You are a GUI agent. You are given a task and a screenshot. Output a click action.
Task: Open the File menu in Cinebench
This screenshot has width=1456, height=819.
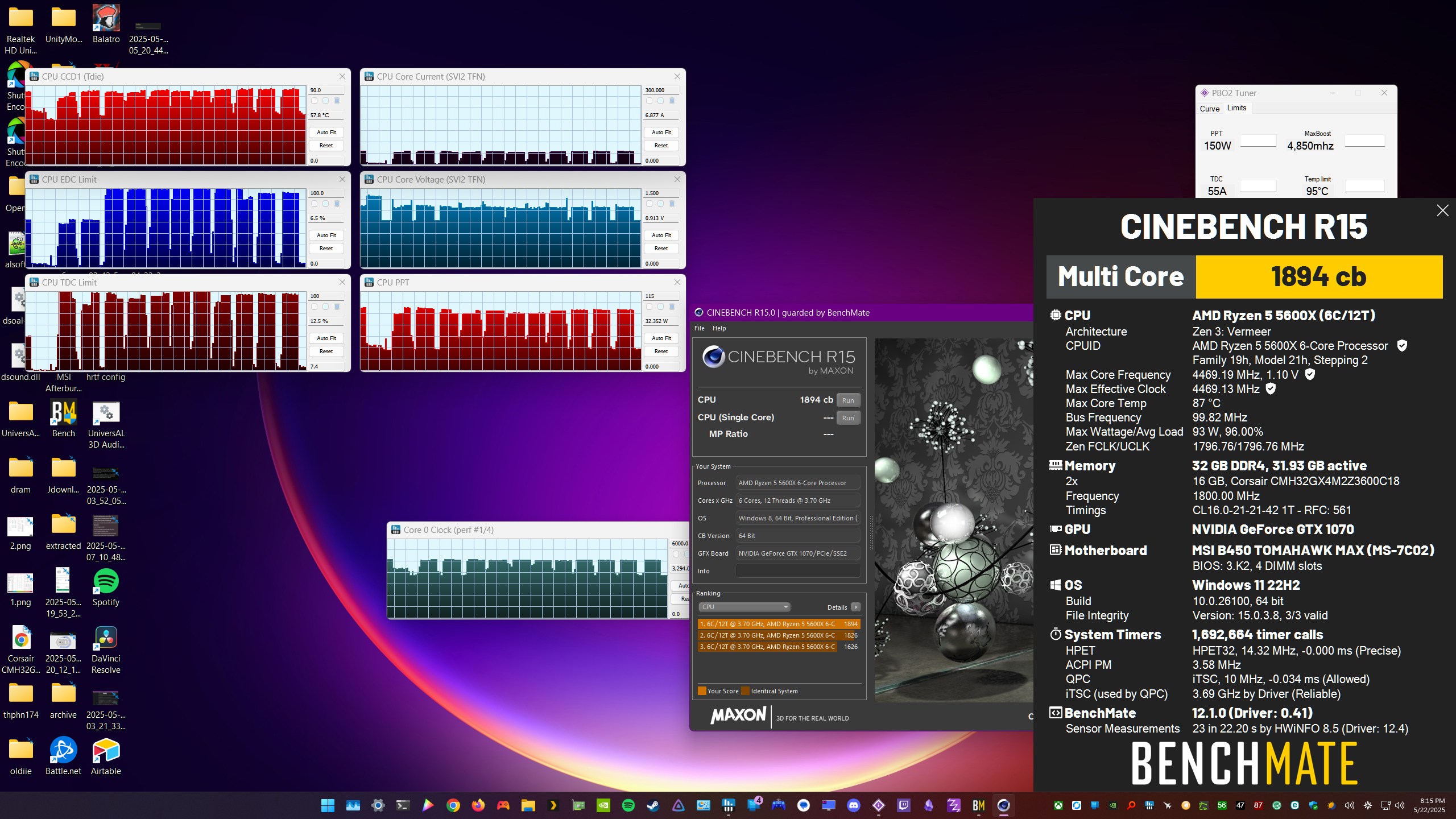coord(699,328)
